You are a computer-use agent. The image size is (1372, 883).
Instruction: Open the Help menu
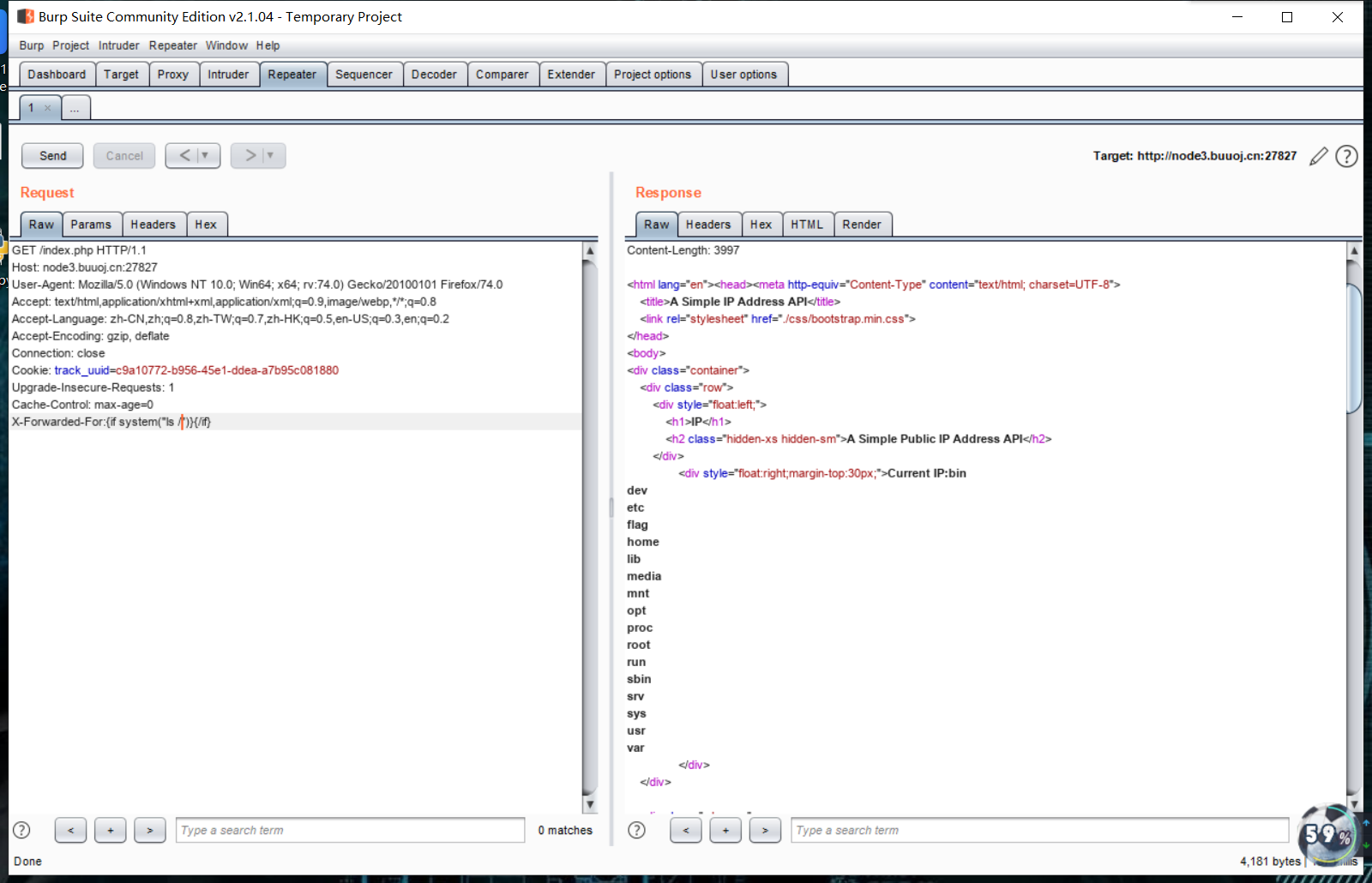268,45
